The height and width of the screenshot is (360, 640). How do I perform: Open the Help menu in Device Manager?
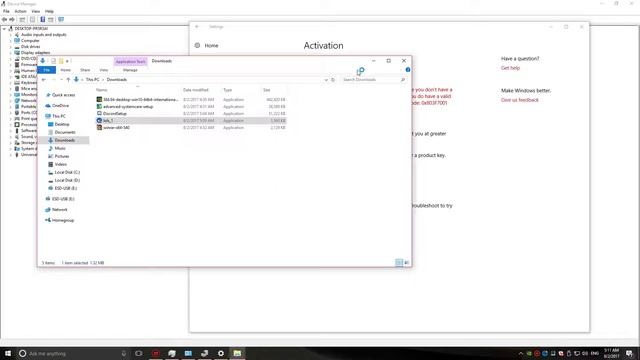49,11
